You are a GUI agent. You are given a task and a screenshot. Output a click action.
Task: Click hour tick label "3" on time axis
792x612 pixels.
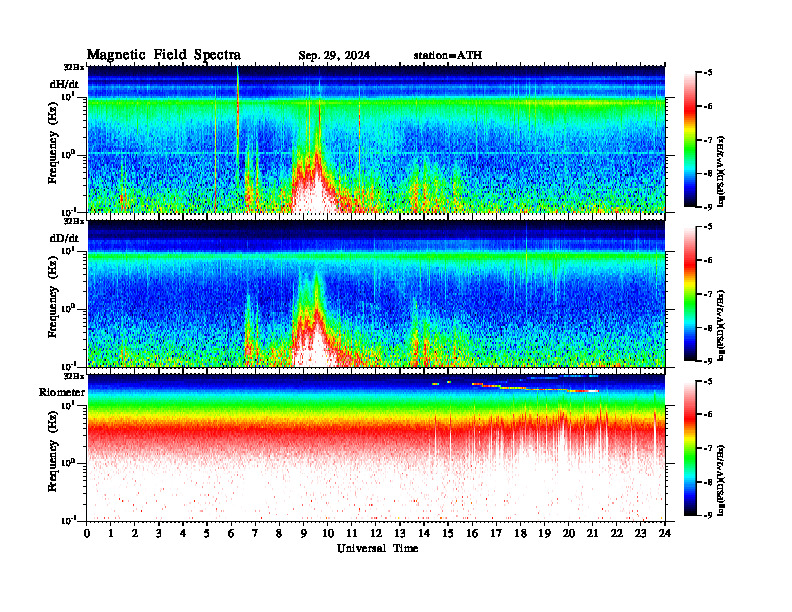(x=159, y=533)
